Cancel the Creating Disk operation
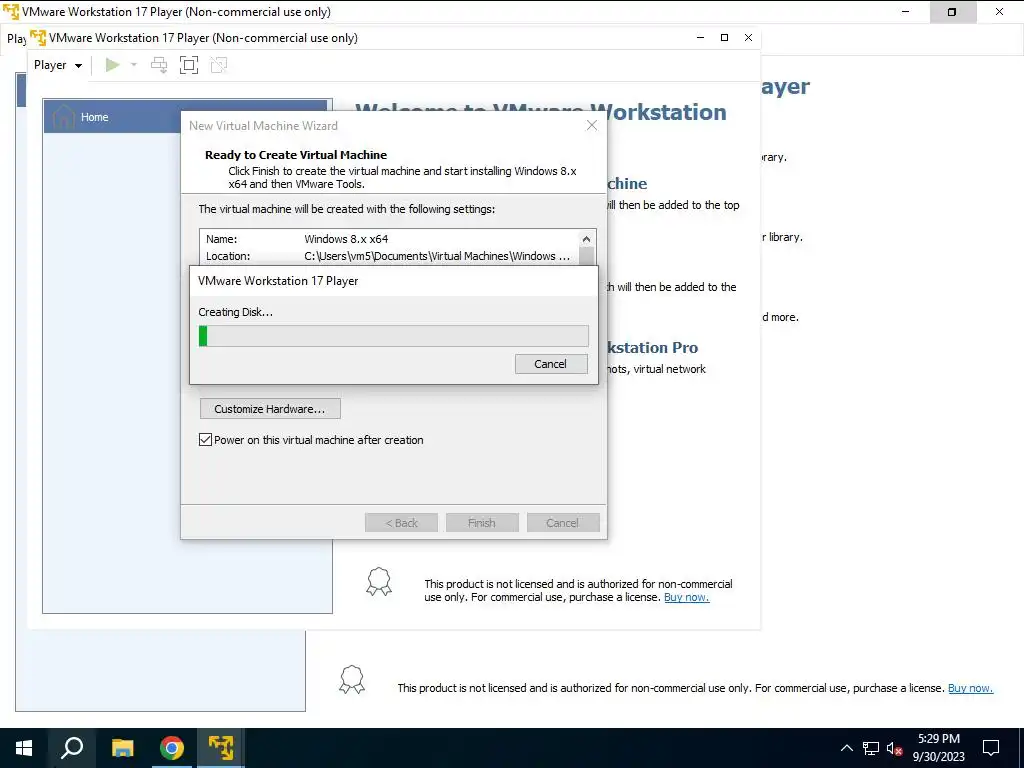 tap(551, 364)
